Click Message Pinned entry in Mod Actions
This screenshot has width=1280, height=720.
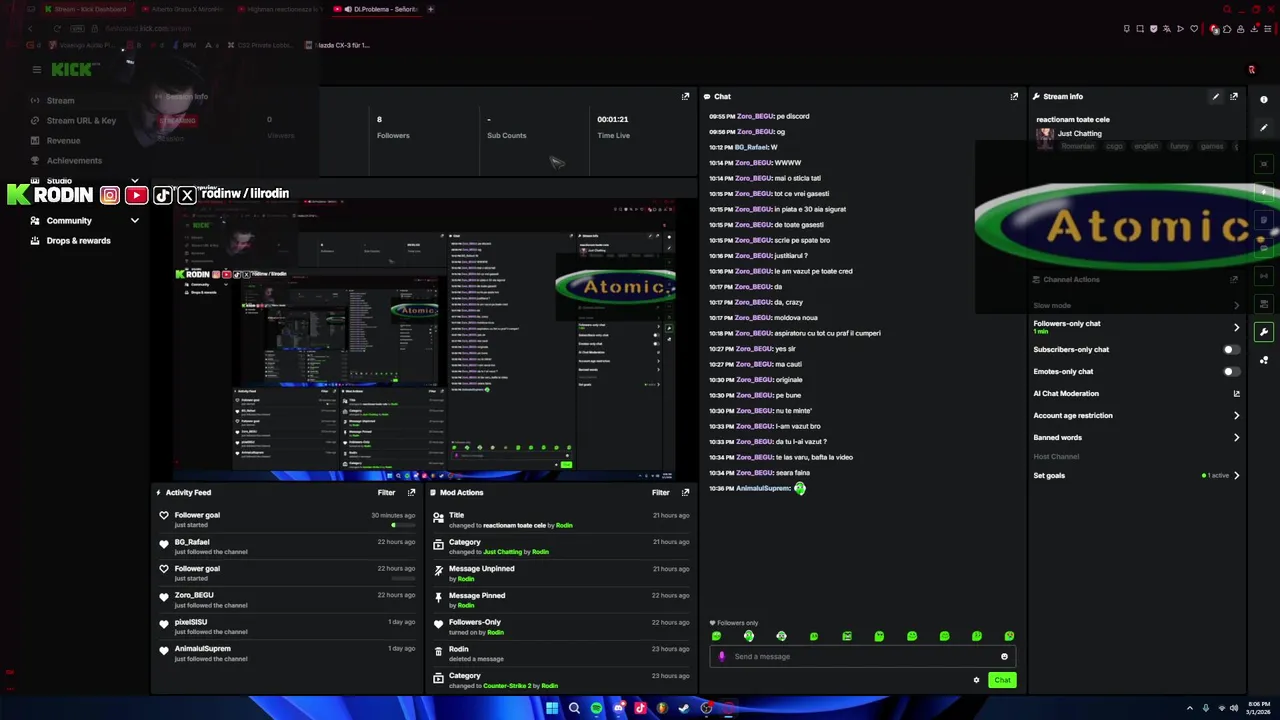pos(560,600)
